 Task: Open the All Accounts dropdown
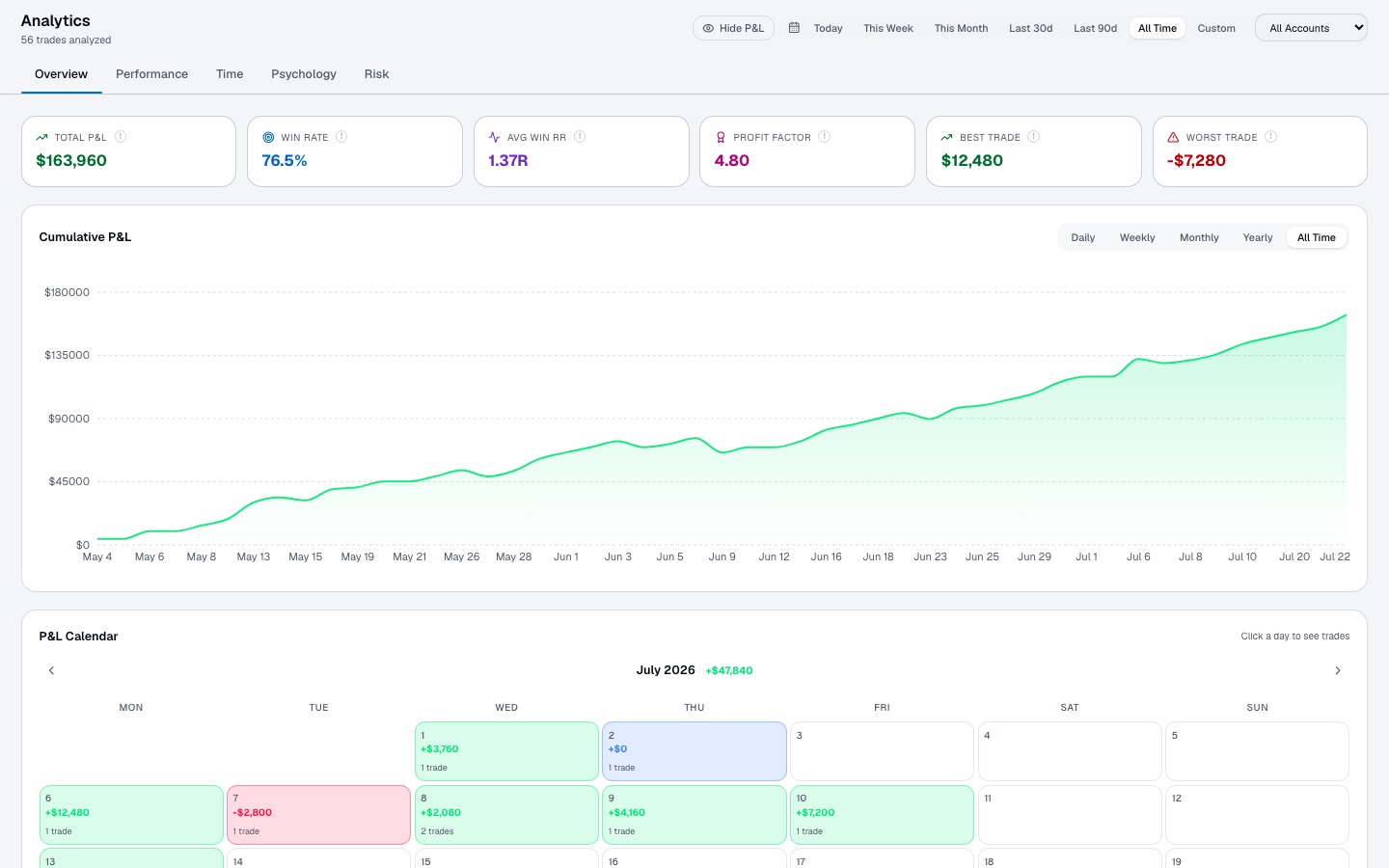pos(1311,28)
